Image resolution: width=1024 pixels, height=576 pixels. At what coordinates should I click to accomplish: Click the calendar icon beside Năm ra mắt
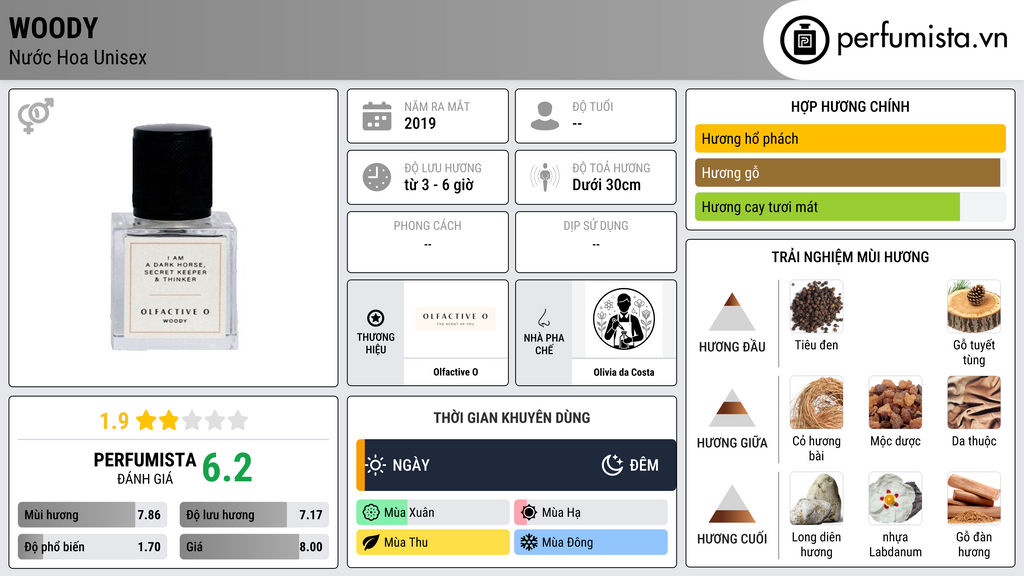pyautogui.click(x=377, y=116)
